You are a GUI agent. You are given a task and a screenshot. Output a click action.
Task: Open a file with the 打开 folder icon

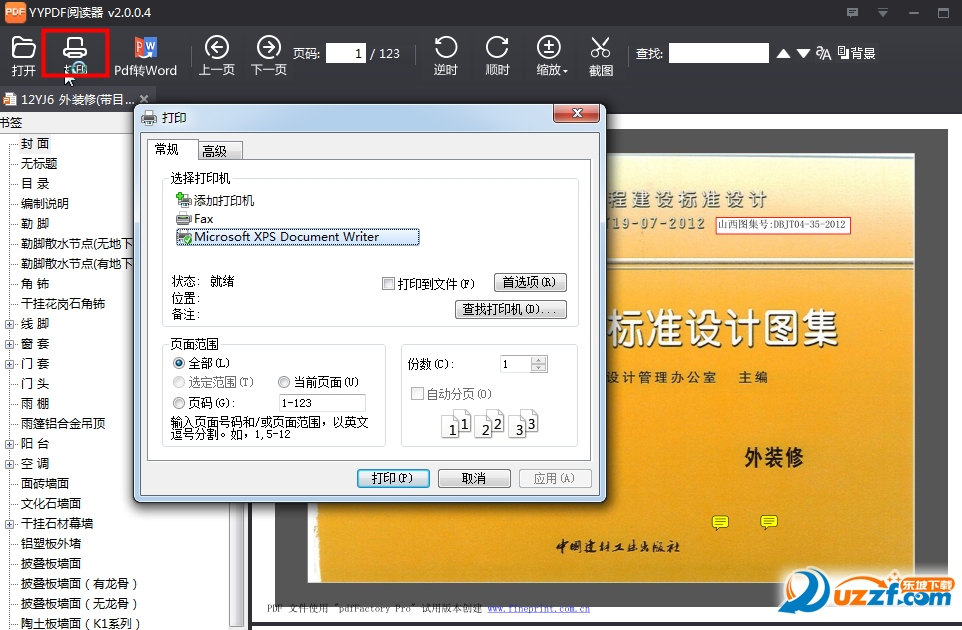[23, 56]
